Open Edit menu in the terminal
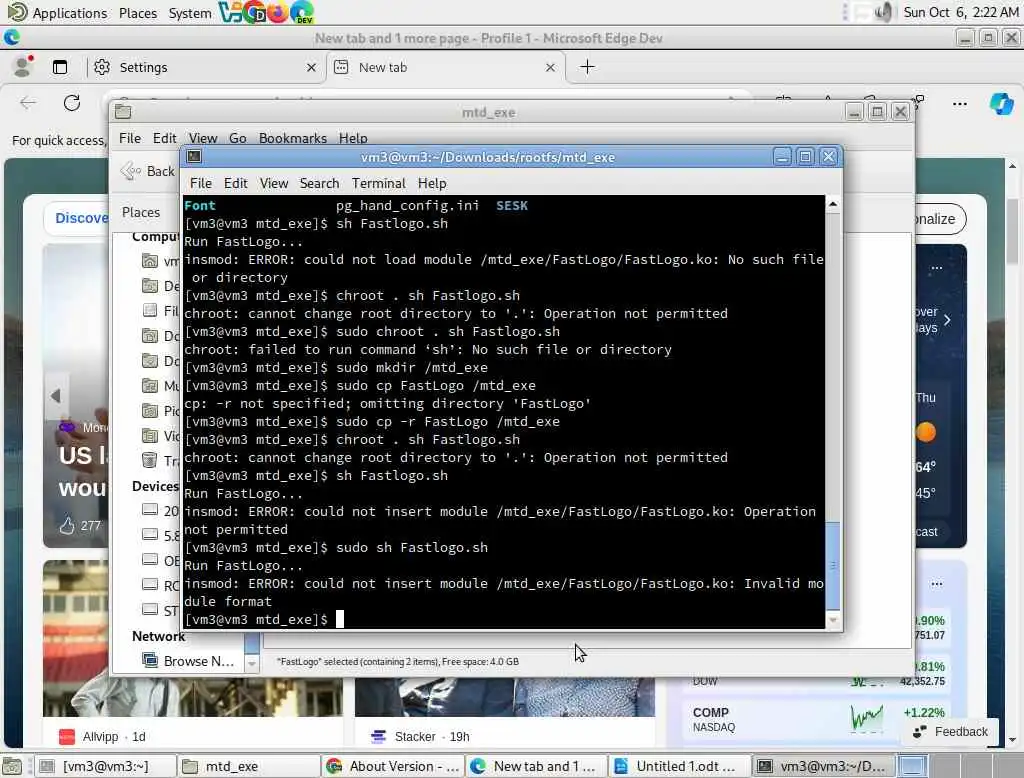The width and height of the screenshot is (1024, 778). [x=236, y=184]
